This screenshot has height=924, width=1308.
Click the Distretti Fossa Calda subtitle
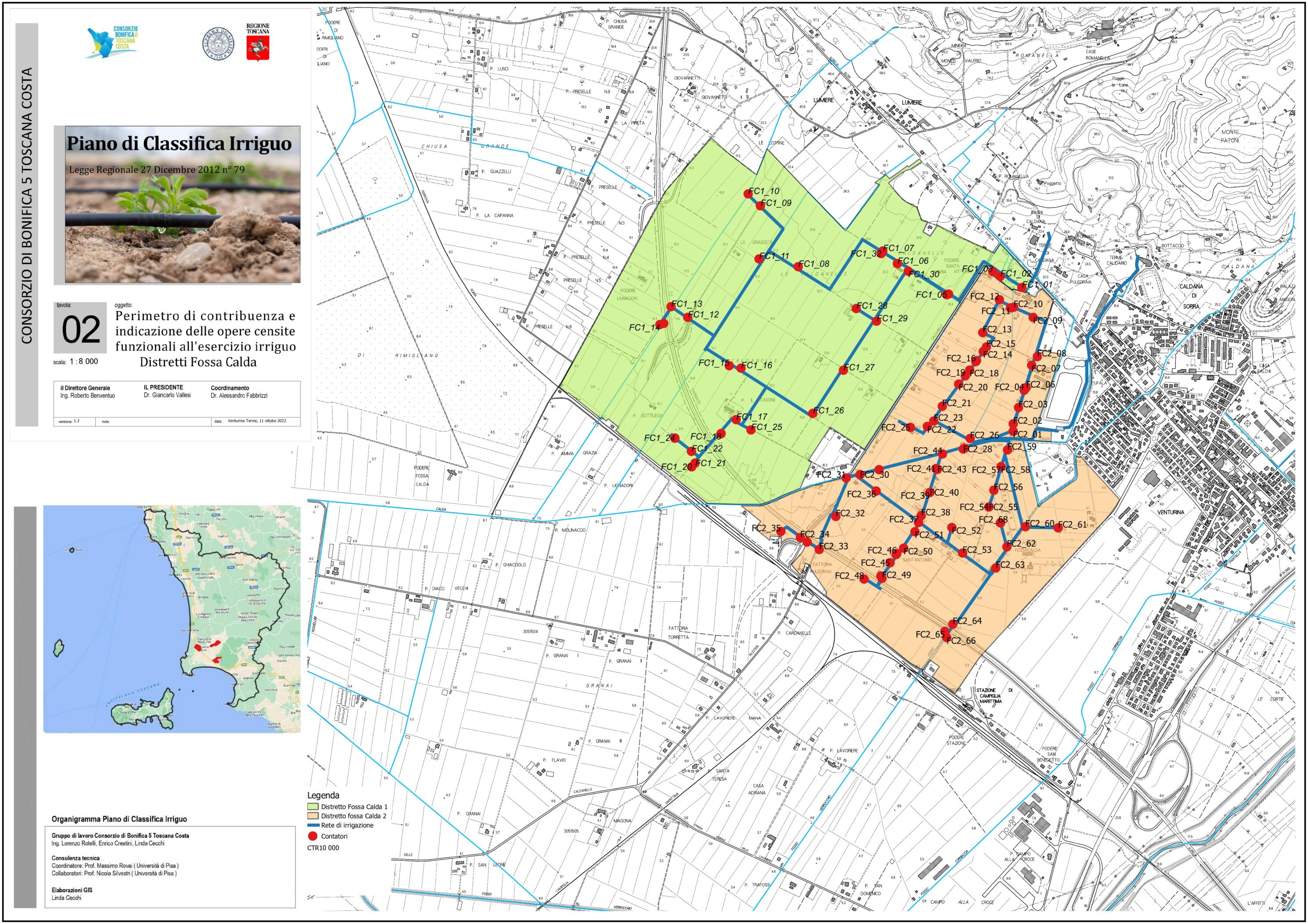click(198, 362)
